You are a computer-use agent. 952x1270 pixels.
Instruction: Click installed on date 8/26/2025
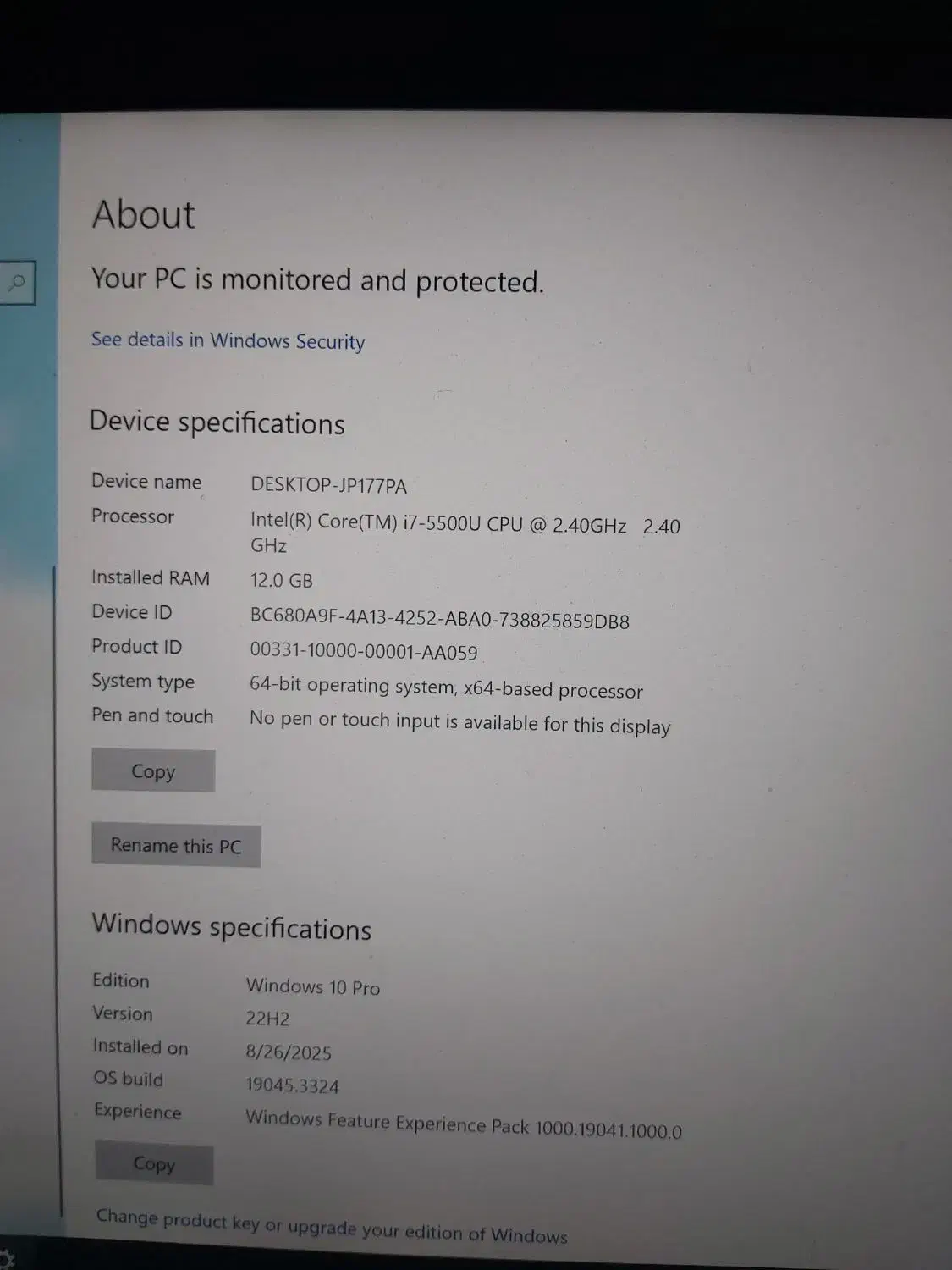coord(289,1052)
